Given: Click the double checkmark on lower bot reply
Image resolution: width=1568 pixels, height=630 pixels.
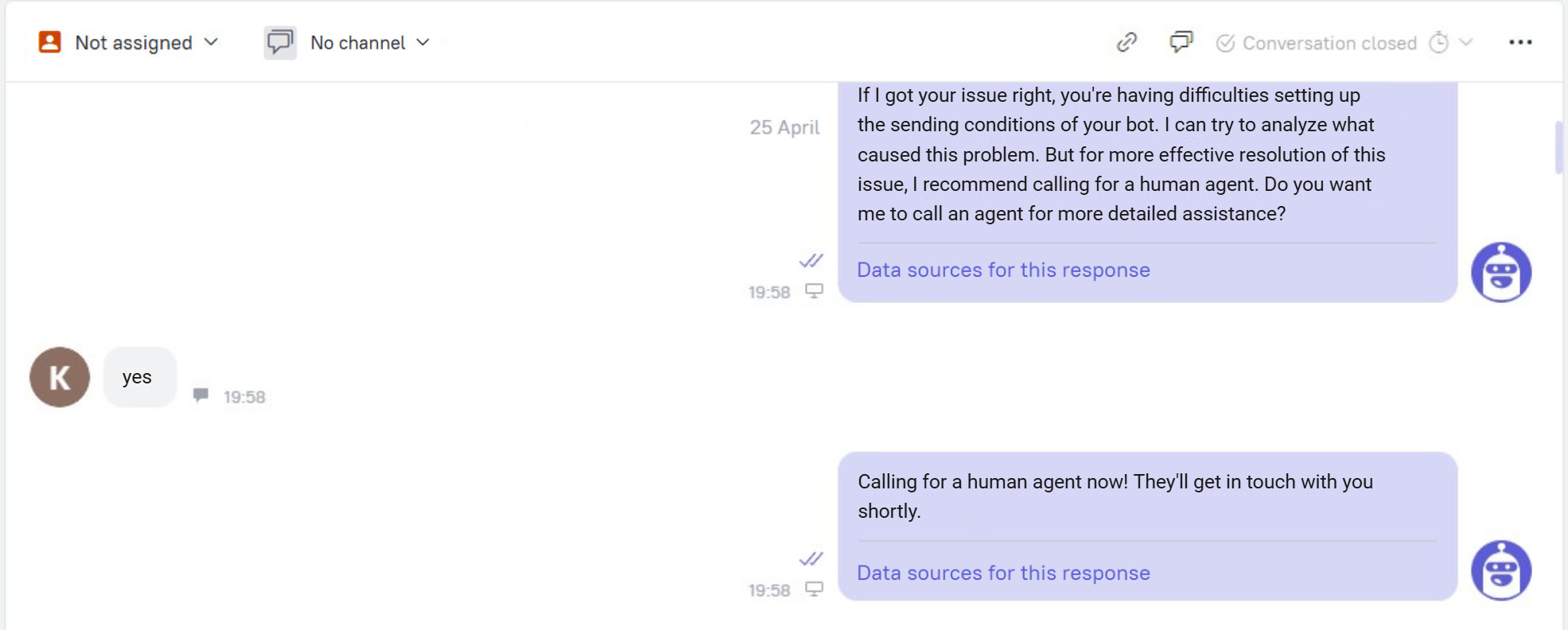Looking at the screenshot, I should click(812, 559).
